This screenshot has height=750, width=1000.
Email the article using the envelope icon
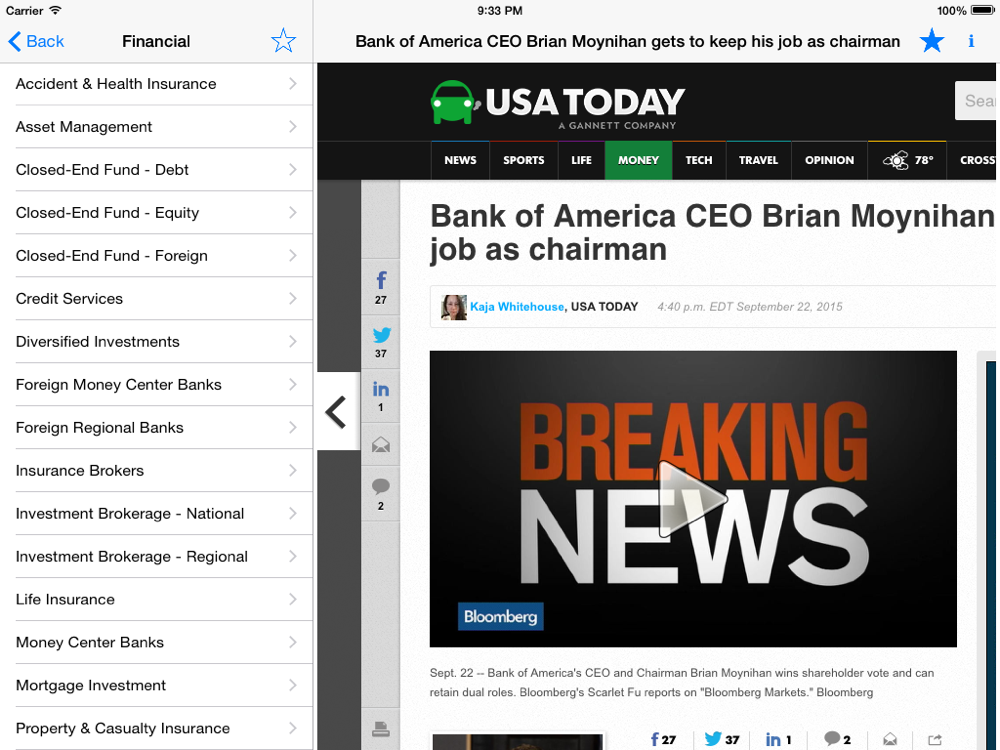coord(381,445)
